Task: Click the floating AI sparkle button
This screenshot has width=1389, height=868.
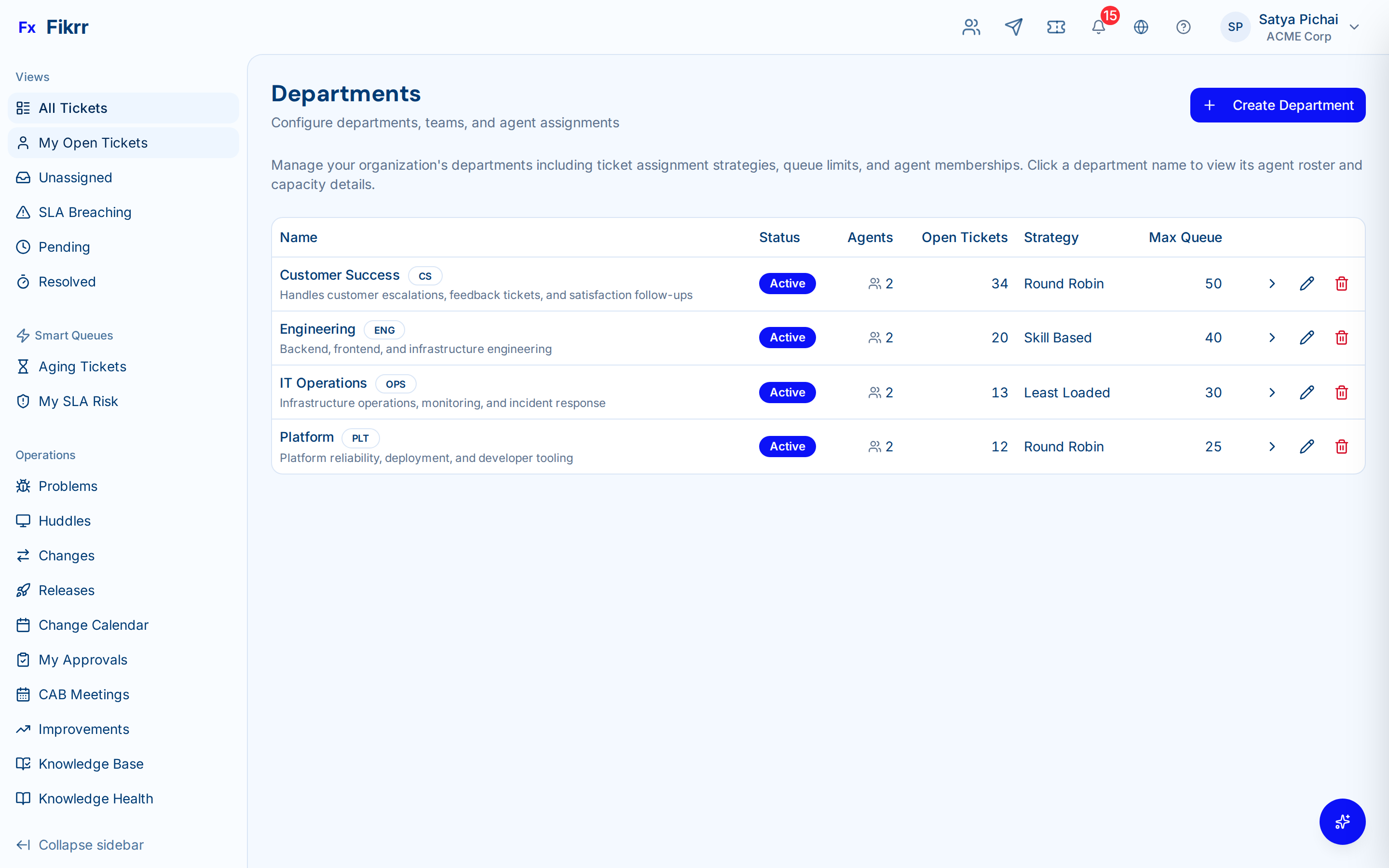Action: pos(1342,822)
